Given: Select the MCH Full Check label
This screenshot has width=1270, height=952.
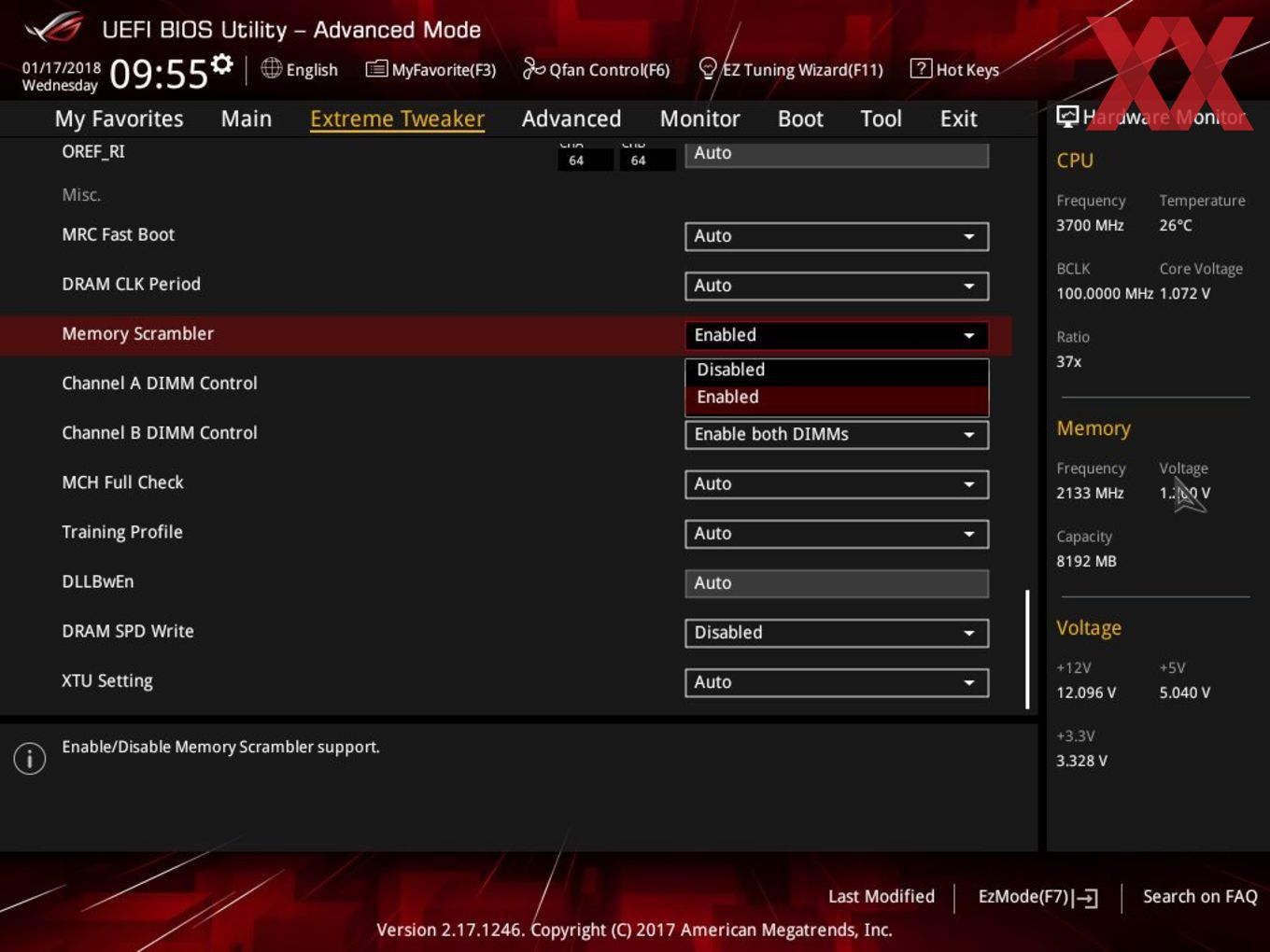Looking at the screenshot, I should (x=122, y=482).
